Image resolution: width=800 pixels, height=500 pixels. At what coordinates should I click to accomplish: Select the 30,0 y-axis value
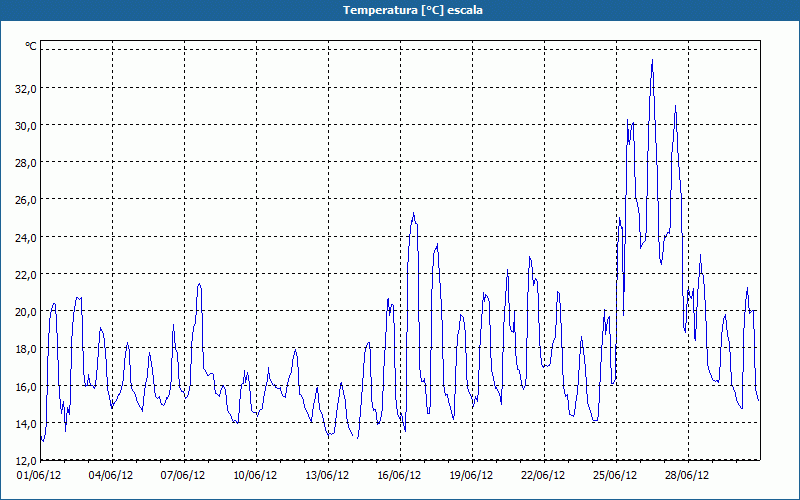click(x=26, y=126)
